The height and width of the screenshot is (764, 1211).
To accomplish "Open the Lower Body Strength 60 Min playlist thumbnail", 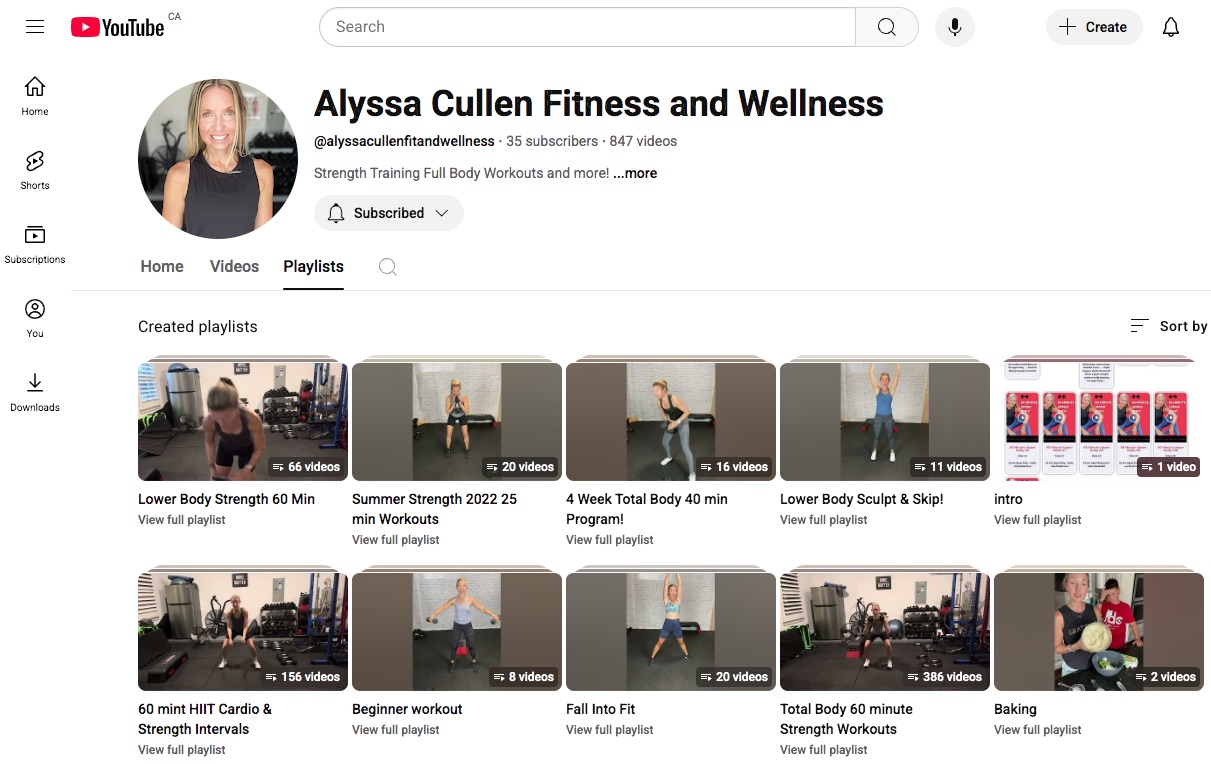I will (242, 420).
